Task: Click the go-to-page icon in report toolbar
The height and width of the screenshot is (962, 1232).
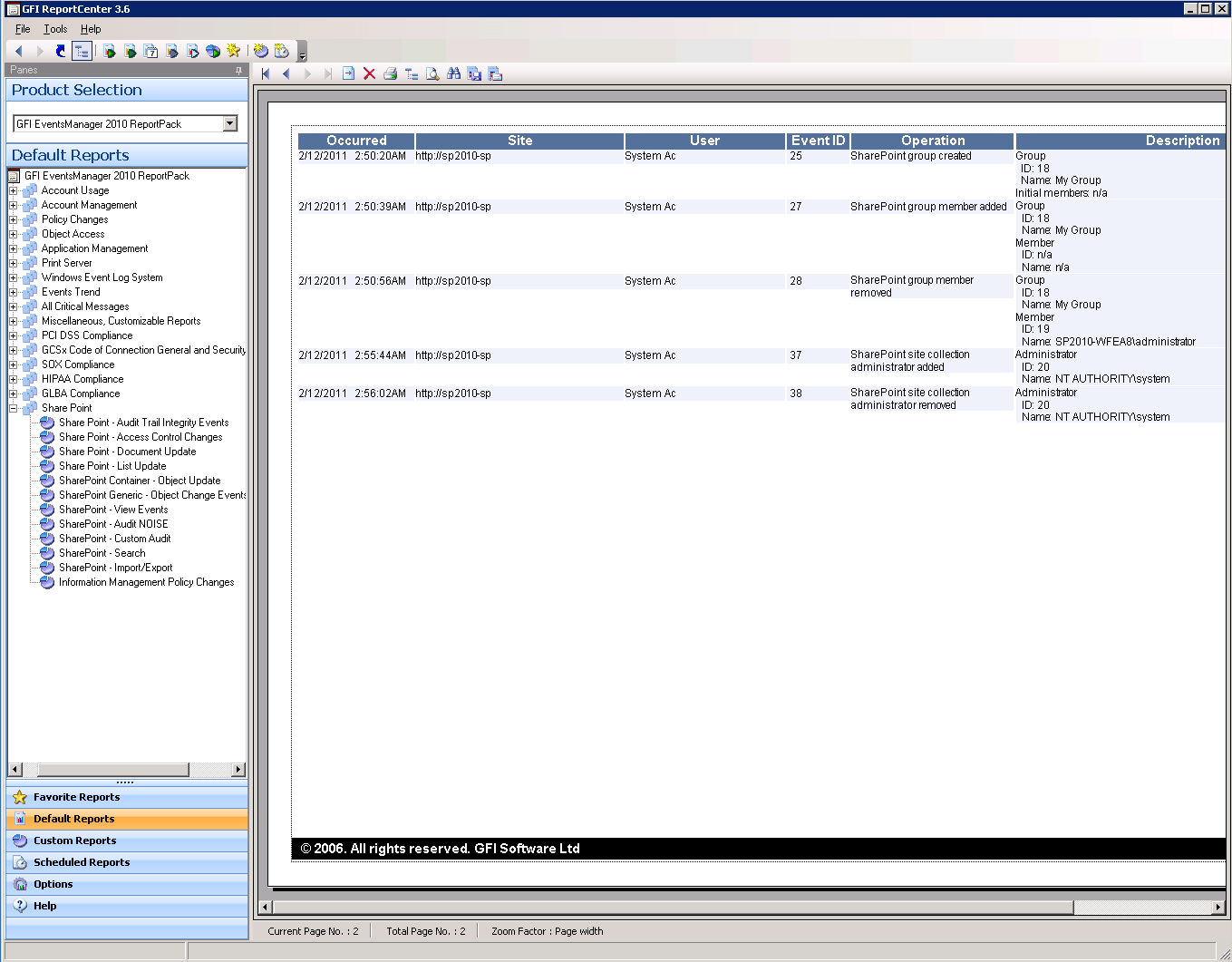Action: click(349, 73)
